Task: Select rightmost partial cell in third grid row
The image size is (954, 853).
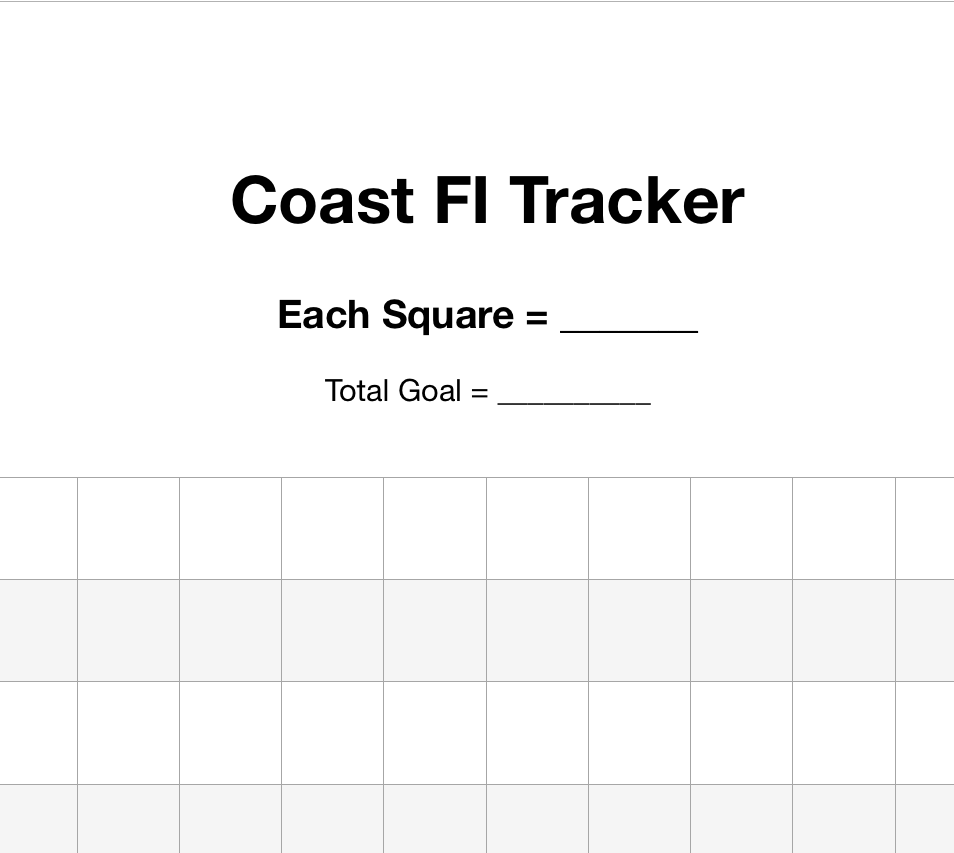Action: 925,733
